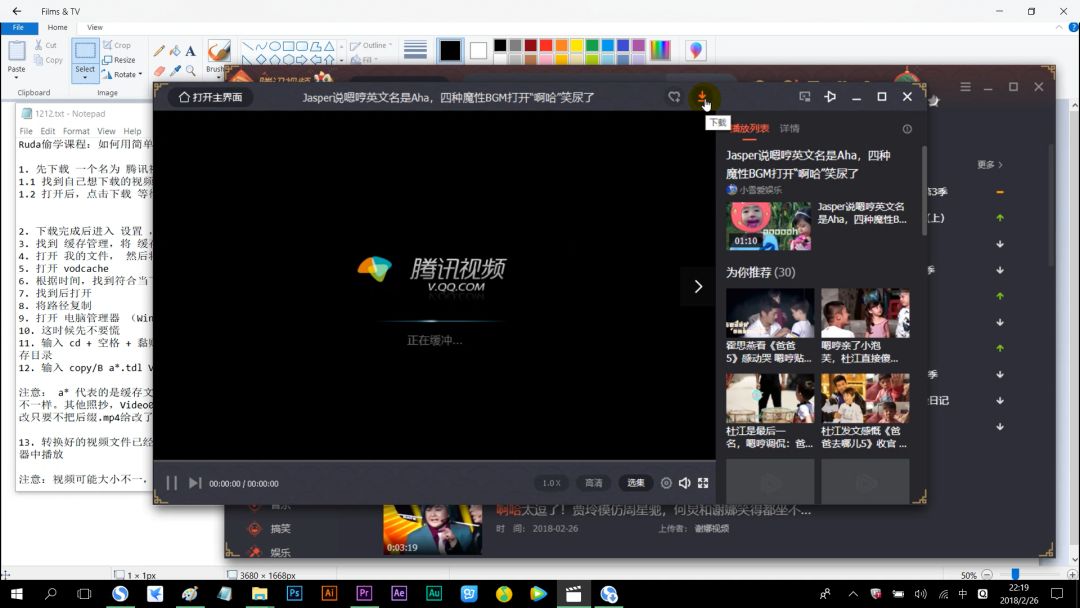
Task: Open Paint 3D balloon icon
Action: [x=696, y=50]
